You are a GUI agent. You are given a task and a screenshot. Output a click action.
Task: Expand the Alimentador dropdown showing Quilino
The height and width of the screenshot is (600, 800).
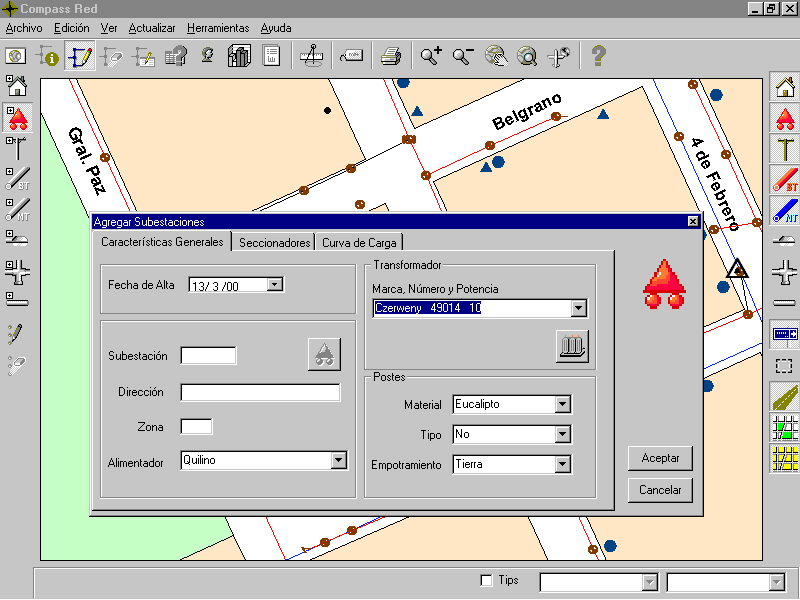pos(338,460)
